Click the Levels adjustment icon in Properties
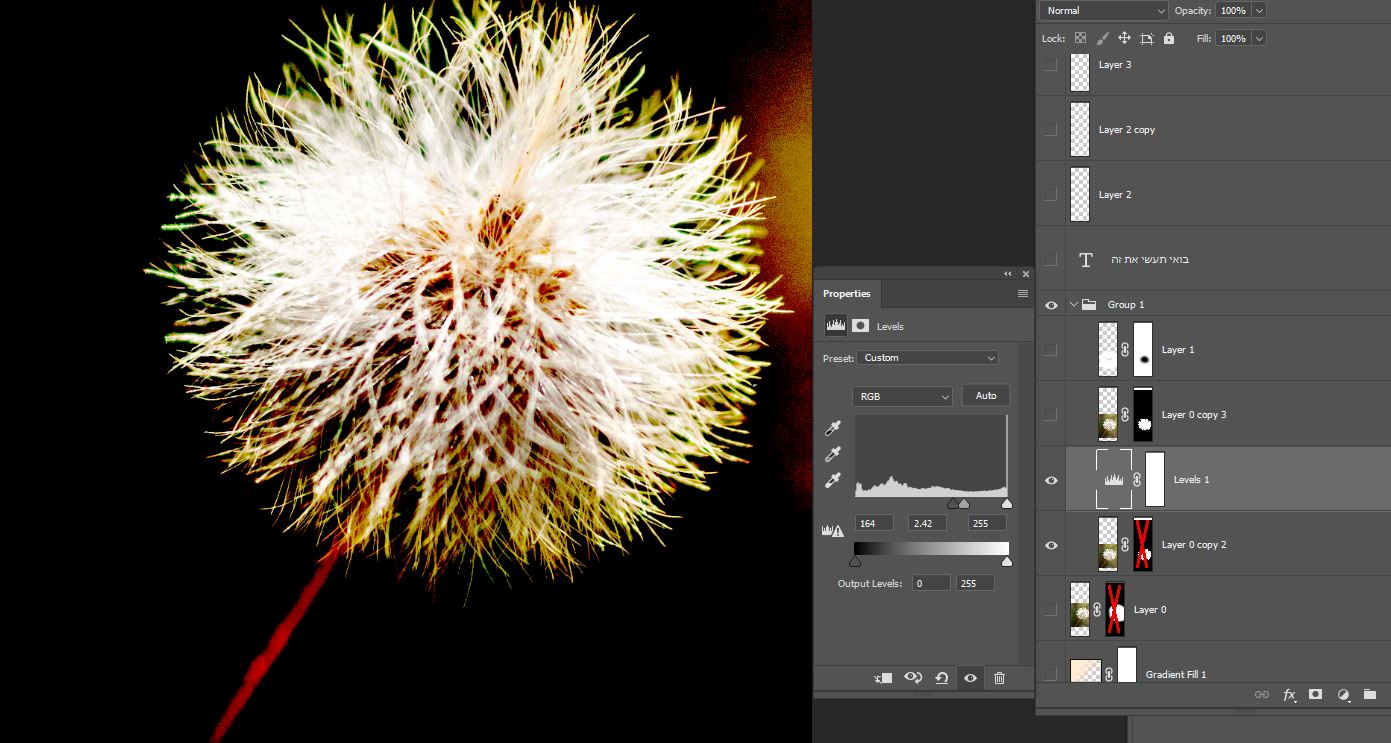The image size is (1391, 743). (x=836, y=326)
